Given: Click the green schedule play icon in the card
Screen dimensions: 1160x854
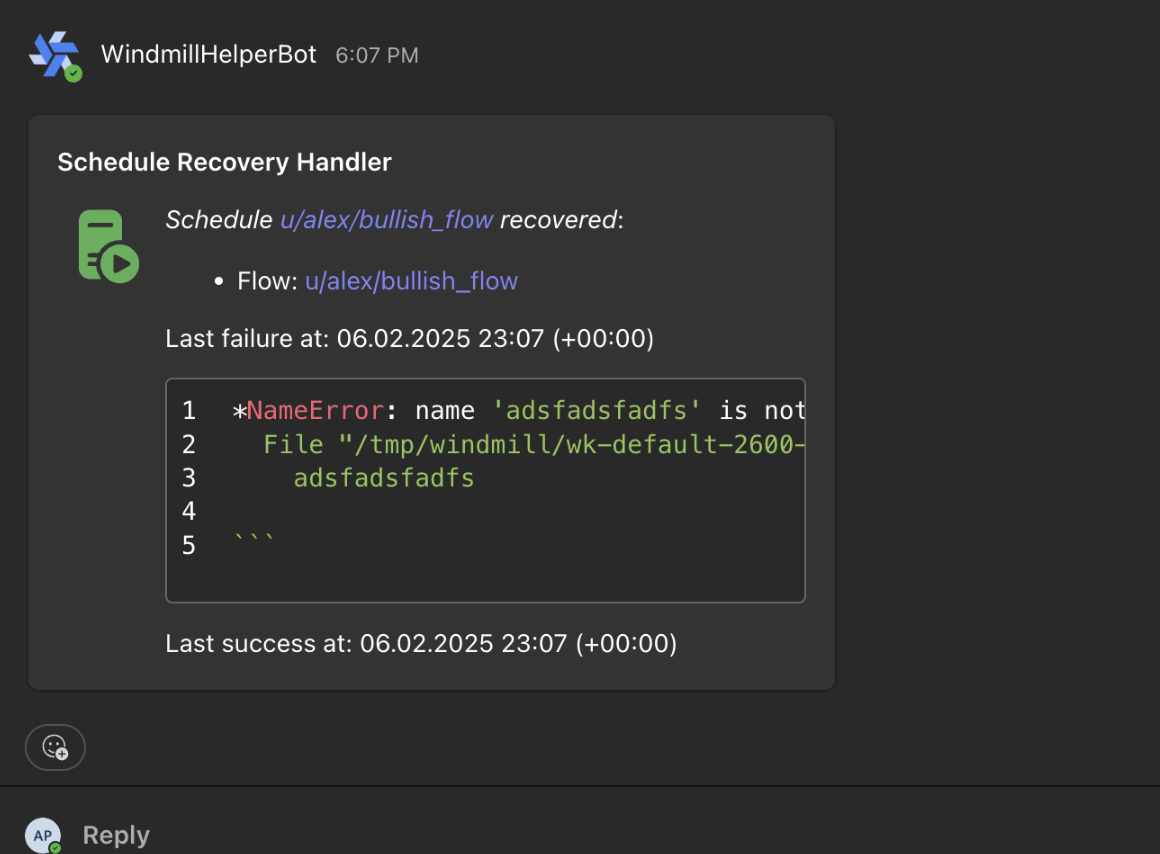Looking at the screenshot, I should [107, 246].
